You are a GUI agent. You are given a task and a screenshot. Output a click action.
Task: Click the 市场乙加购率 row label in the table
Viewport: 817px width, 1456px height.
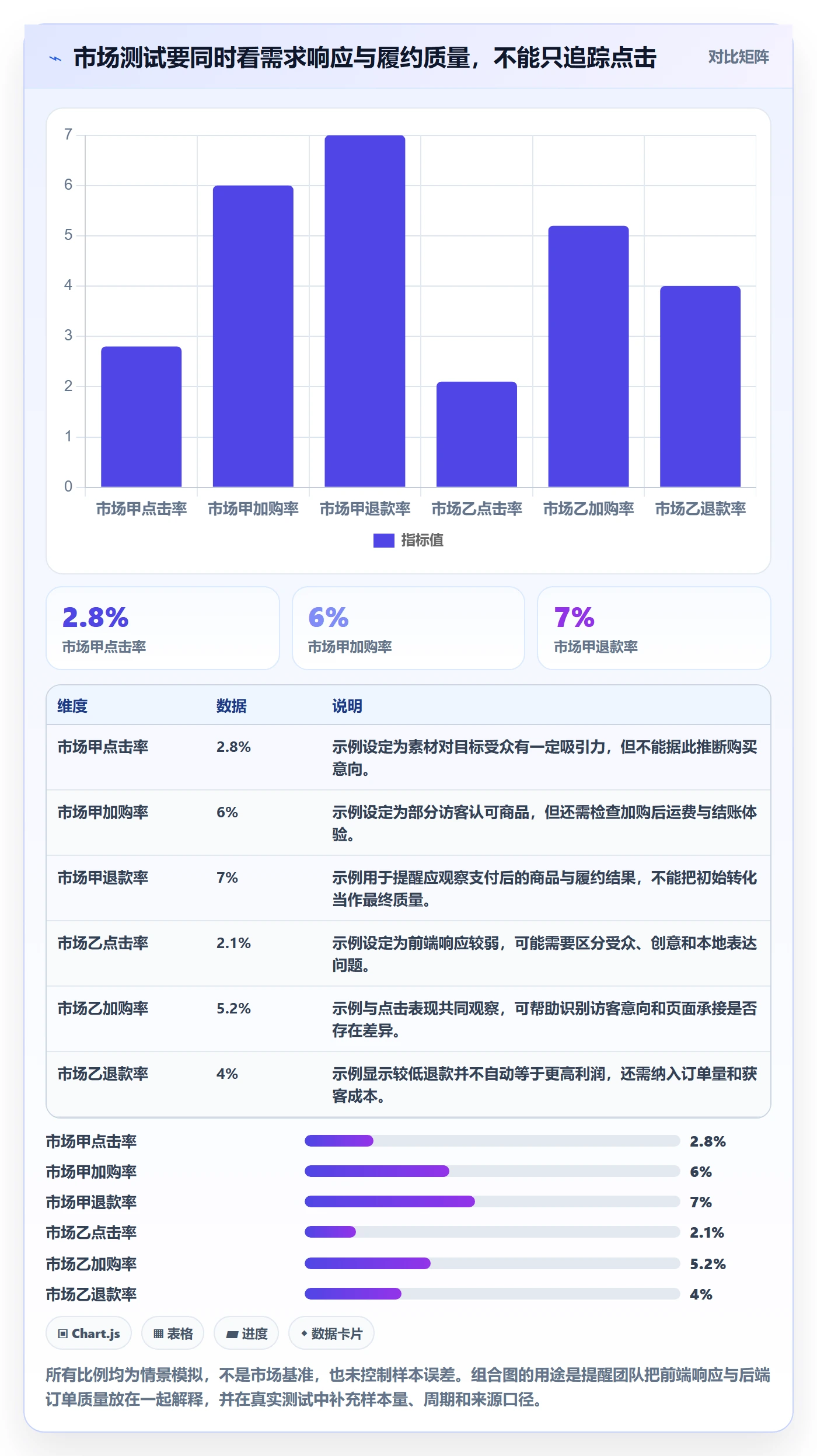(x=103, y=1008)
